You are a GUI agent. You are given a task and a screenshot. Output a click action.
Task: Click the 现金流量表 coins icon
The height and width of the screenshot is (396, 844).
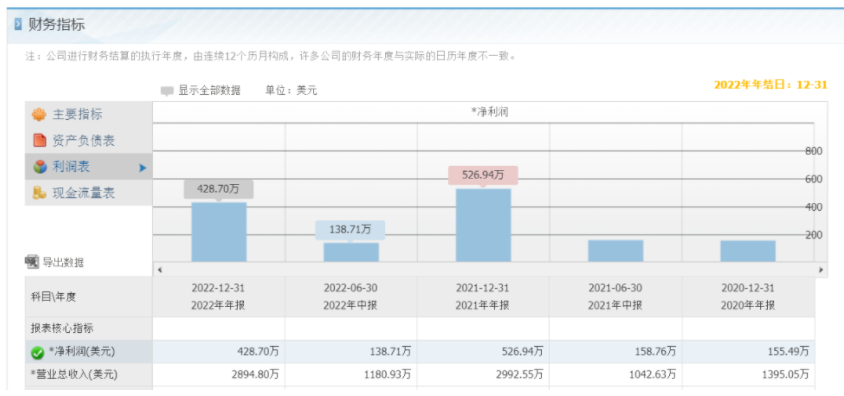pos(39,193)
